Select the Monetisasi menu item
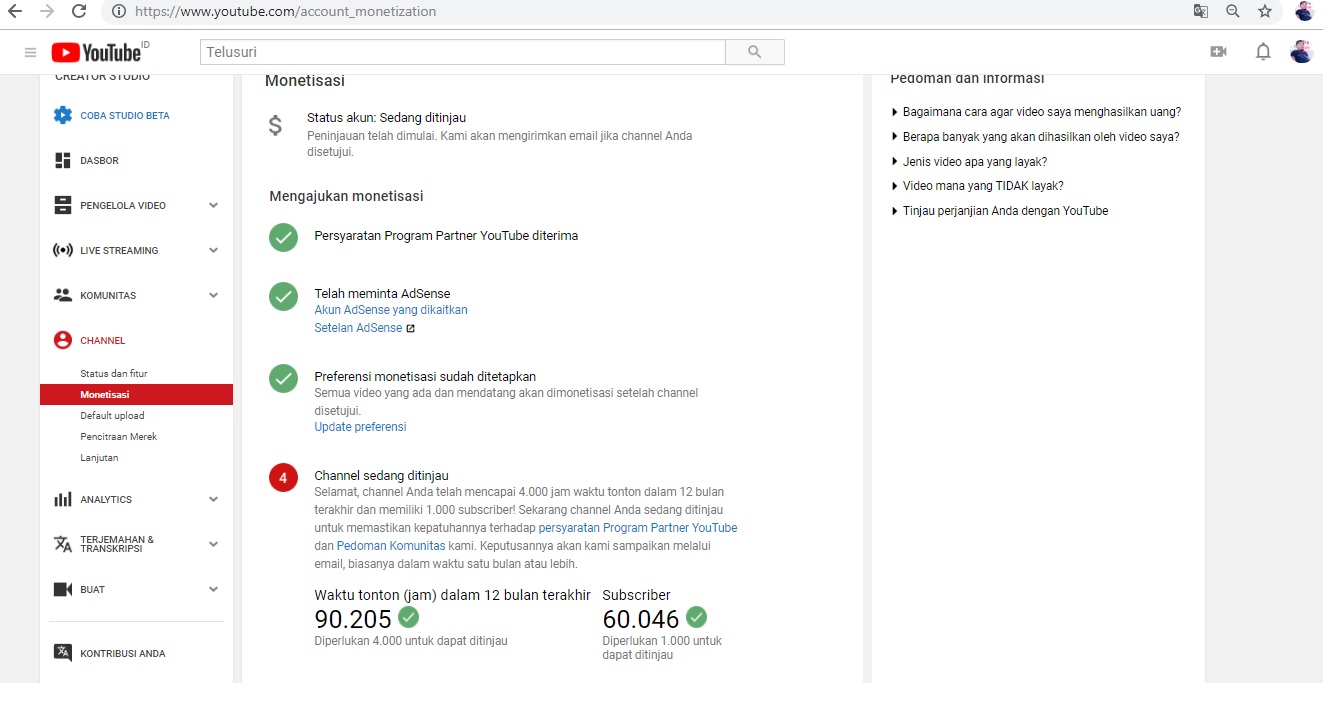This screenshot has width=1334, height=724. click(x=136, y=395)
